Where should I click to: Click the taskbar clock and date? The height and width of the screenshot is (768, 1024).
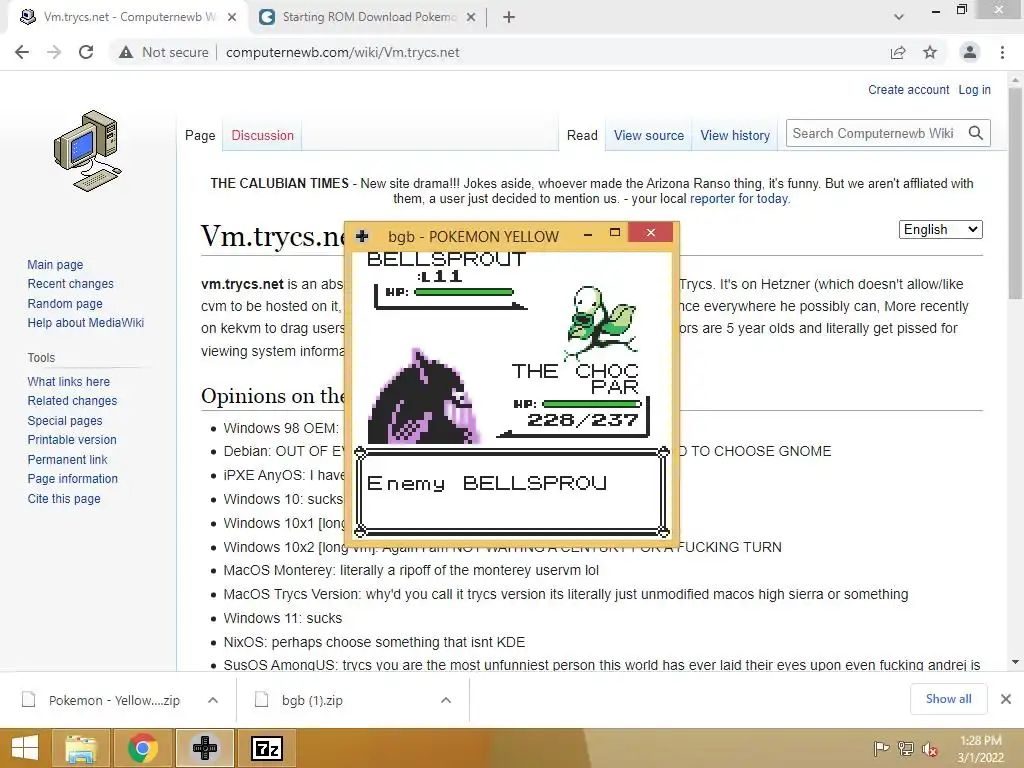pos(980,748)
